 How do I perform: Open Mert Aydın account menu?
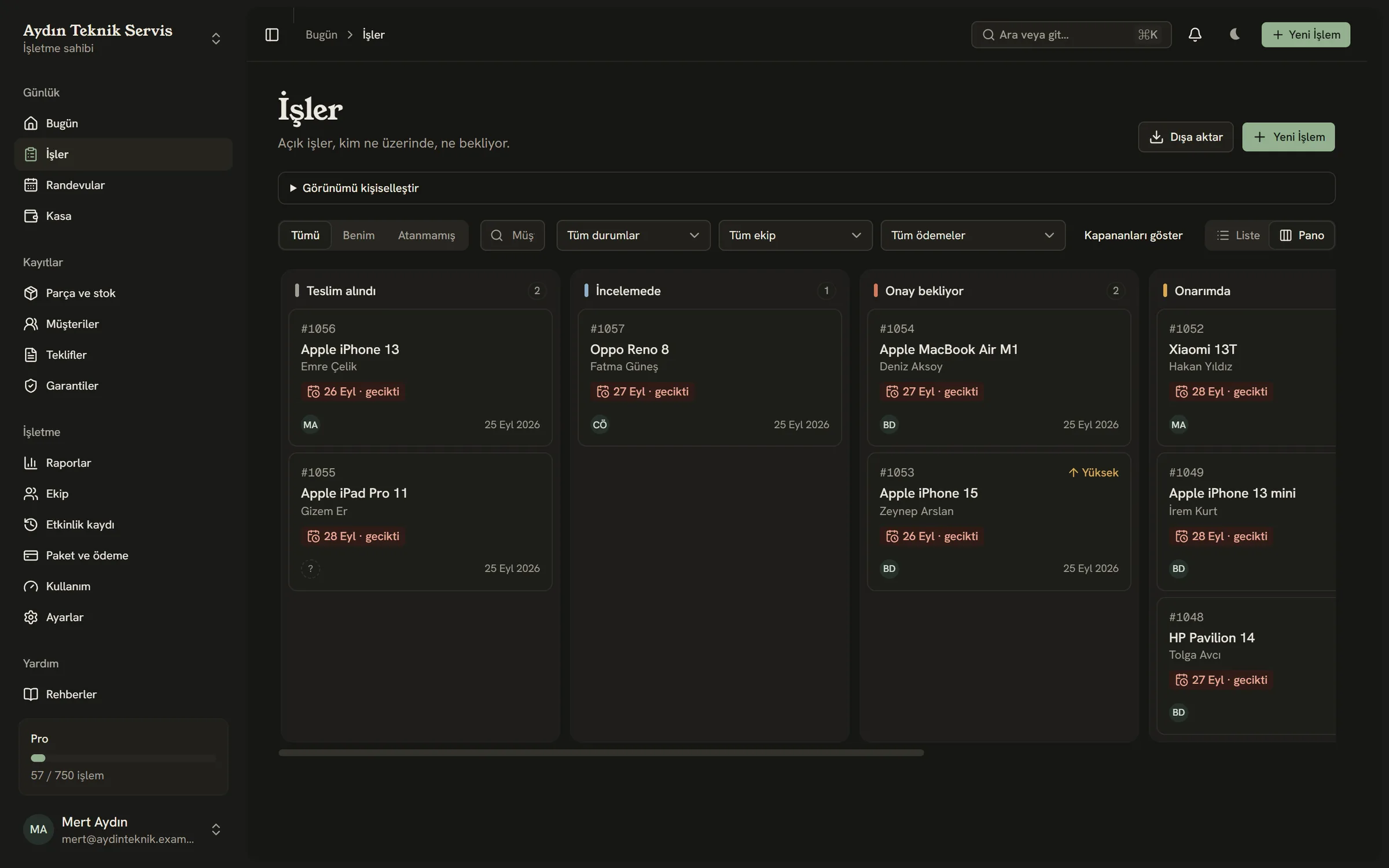point(123,829)
